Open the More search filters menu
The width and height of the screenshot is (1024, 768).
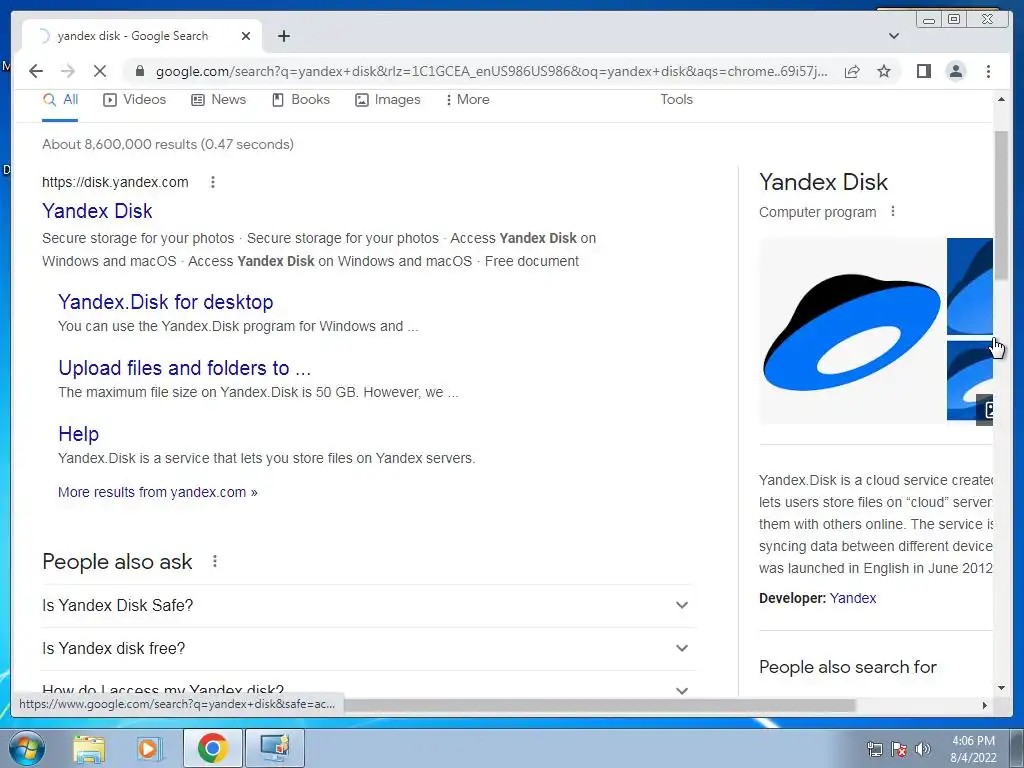467,100
